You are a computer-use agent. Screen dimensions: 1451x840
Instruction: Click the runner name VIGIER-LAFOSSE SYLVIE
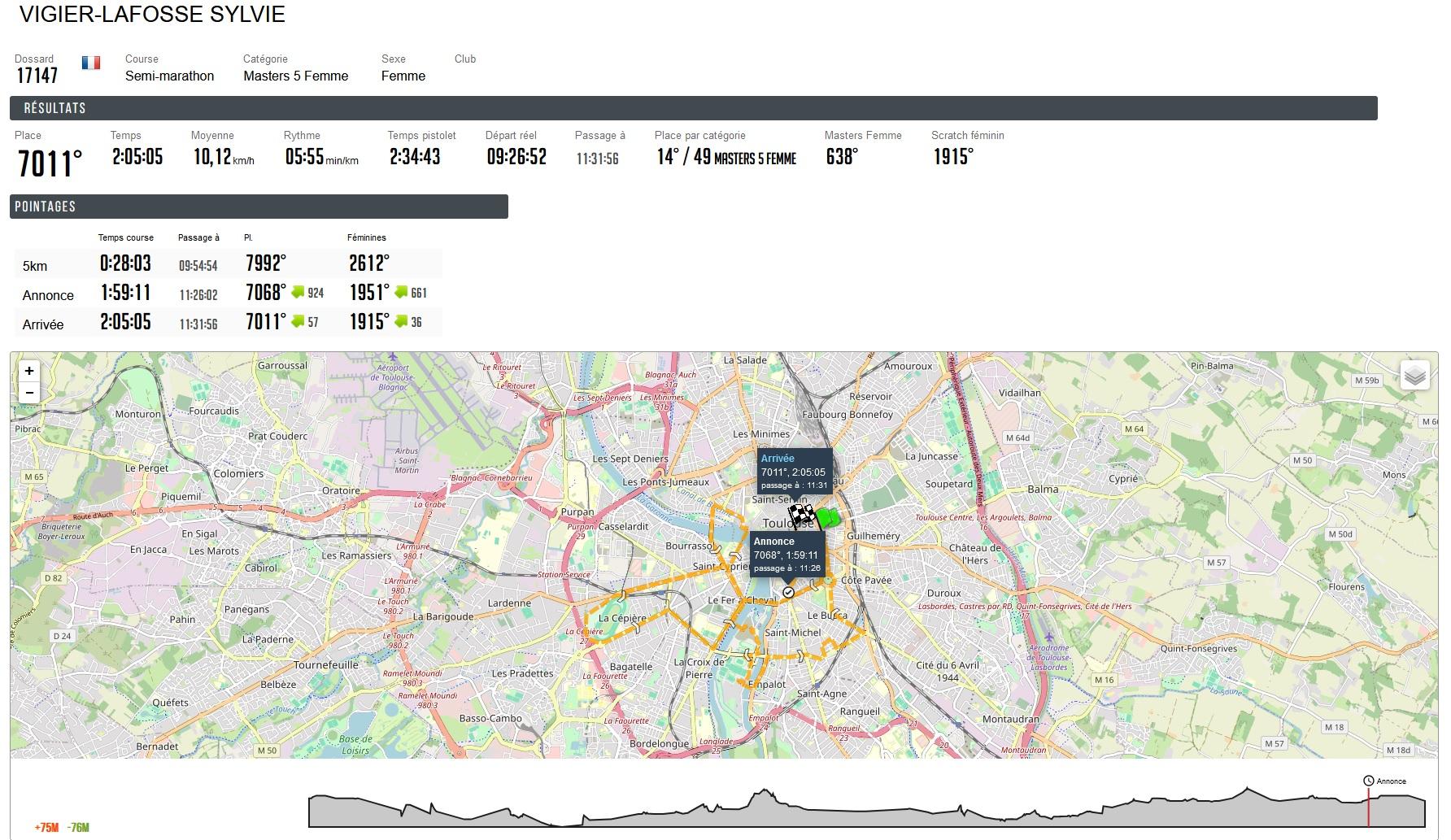click(152, 15)
